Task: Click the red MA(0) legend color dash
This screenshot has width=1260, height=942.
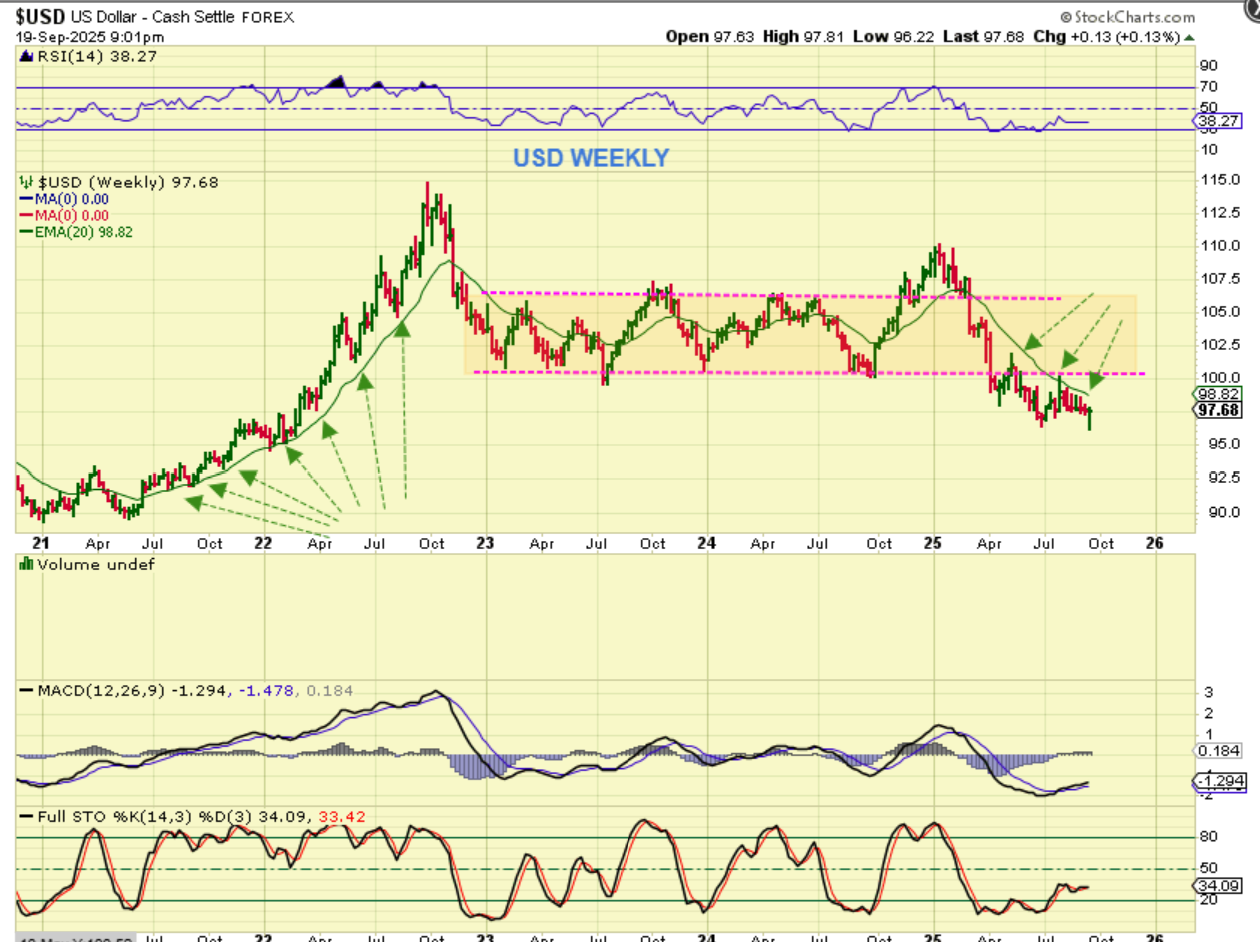Action: 26,215
